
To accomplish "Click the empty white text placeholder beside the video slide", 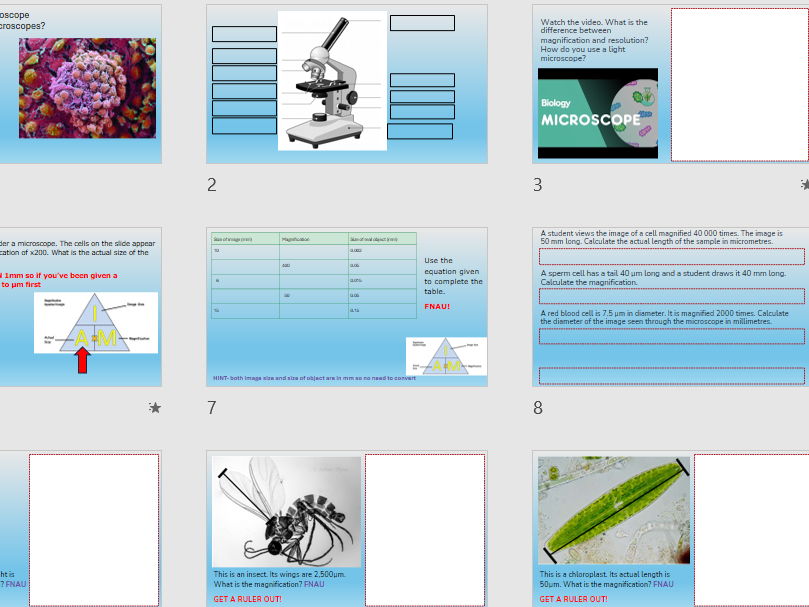I will coord(739,83).
